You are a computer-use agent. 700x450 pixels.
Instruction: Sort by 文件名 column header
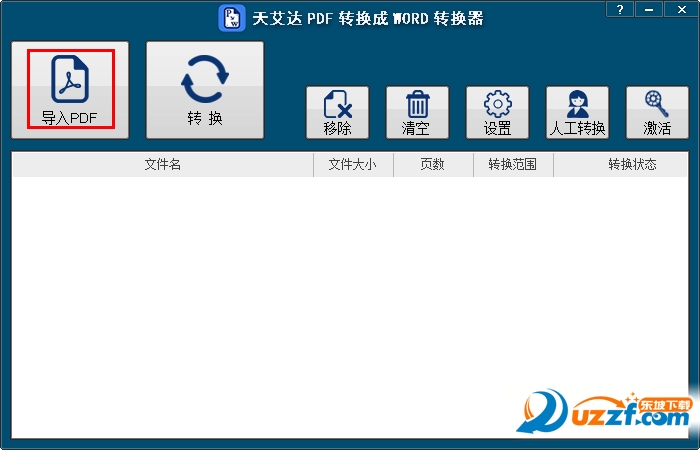pyautogui.click(x=163, y=165)
